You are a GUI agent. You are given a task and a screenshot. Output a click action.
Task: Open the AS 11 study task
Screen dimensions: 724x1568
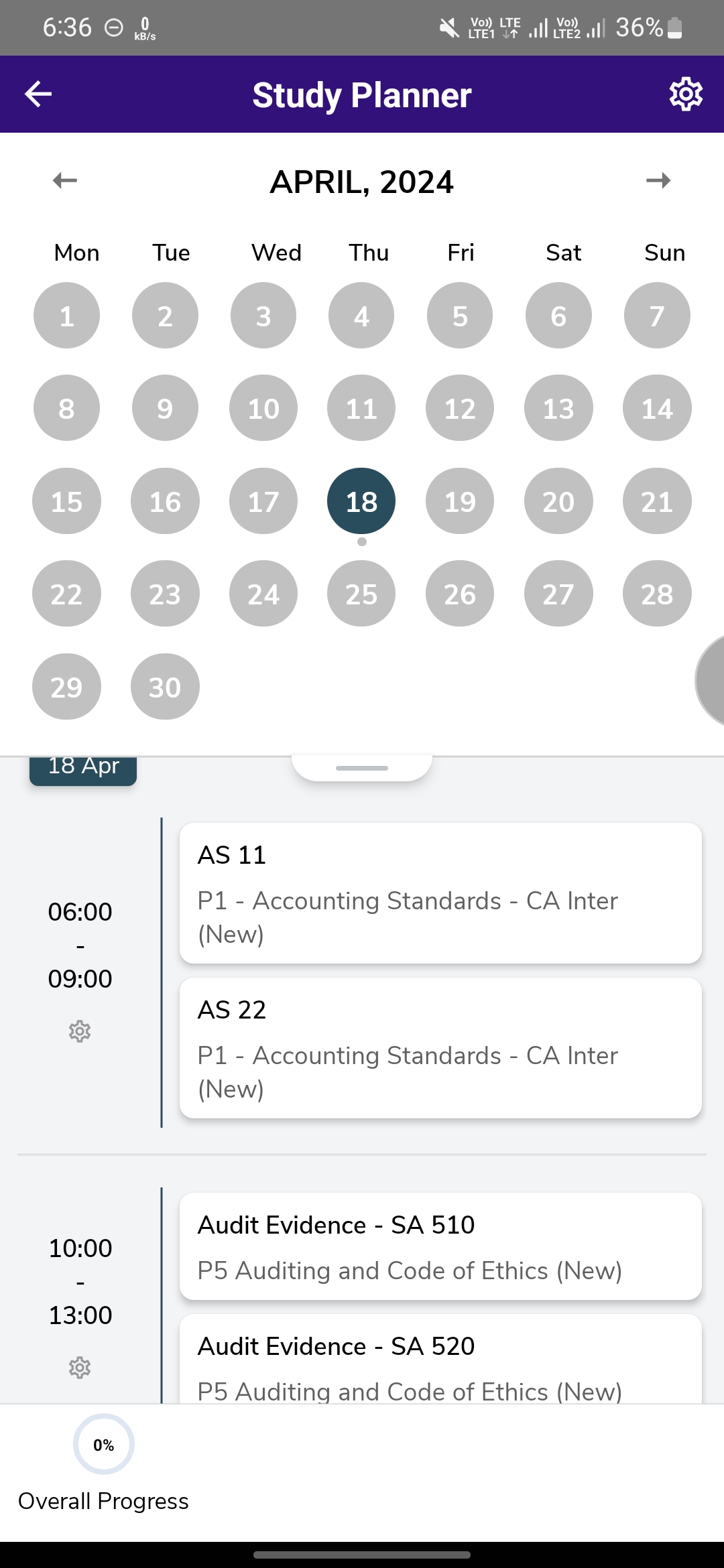440,893
